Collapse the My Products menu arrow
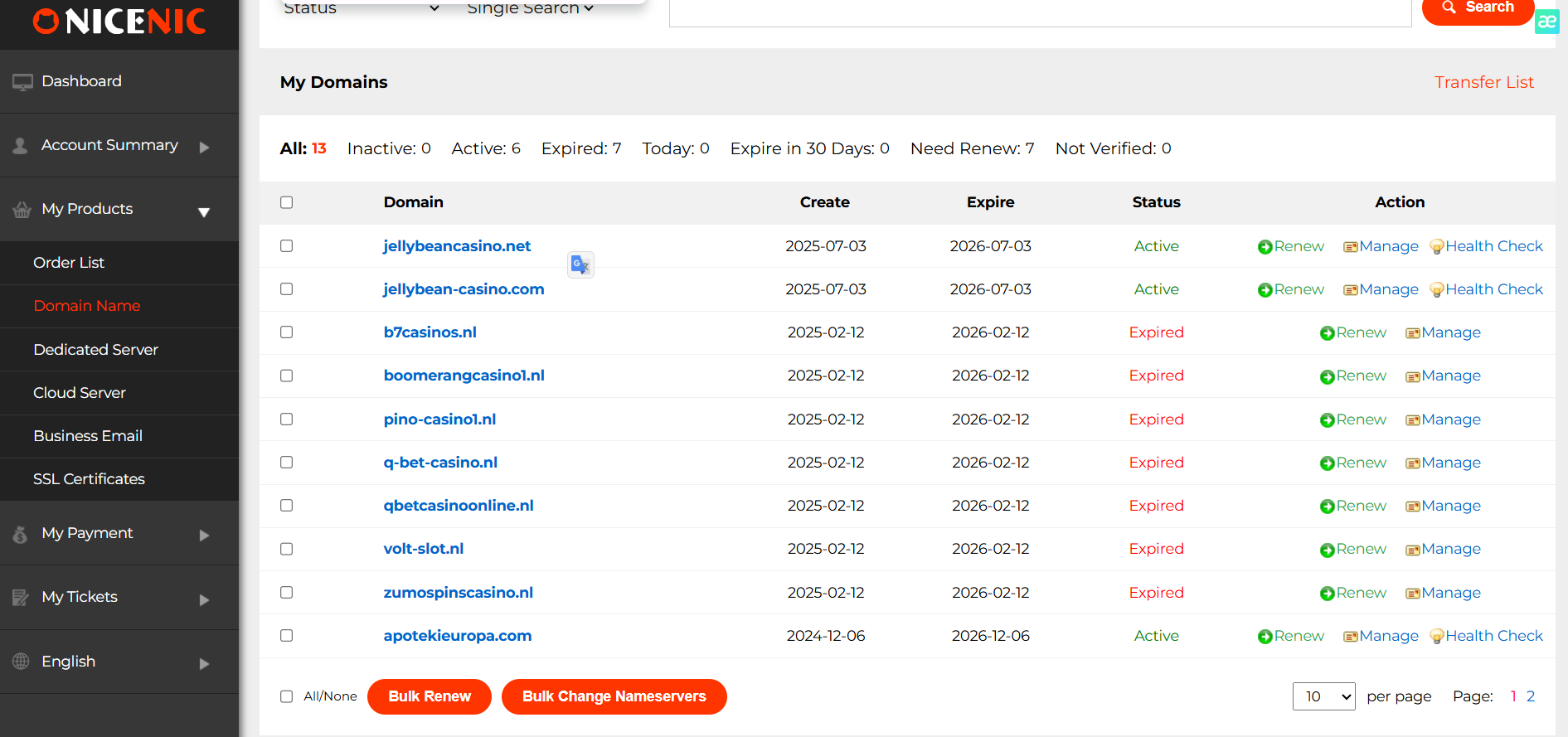The height and width of the screenshot is (737, 1568). (204, 212)
